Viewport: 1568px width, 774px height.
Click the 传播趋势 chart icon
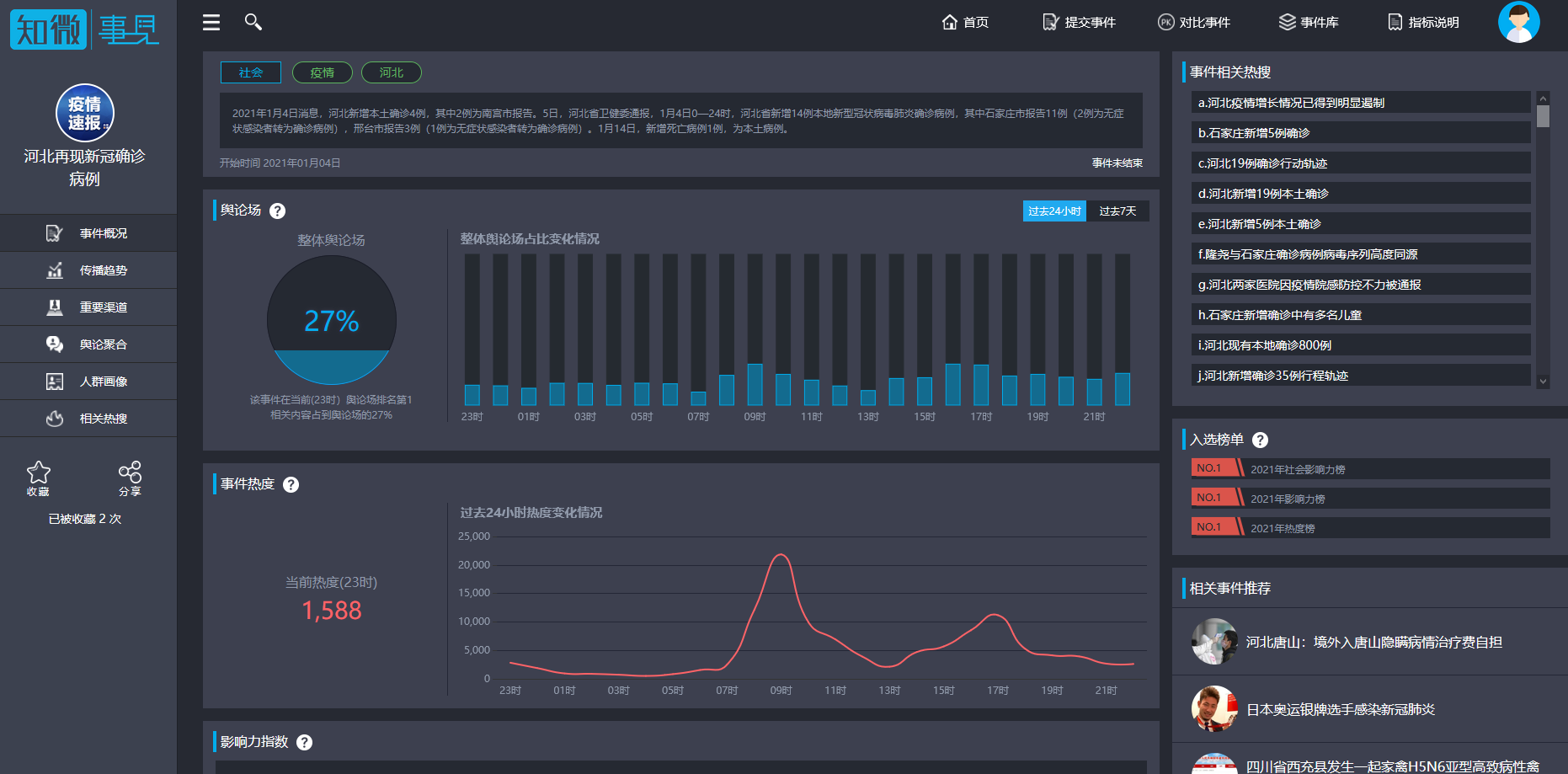pyautogui.click(x=55, y=270)
